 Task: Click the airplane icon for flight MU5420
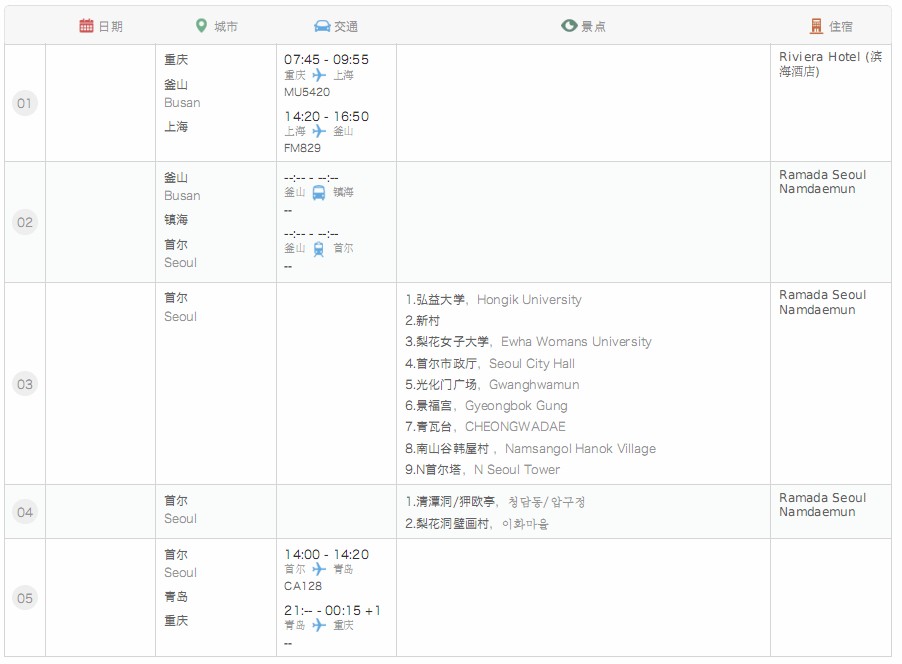tap(319, 75)
